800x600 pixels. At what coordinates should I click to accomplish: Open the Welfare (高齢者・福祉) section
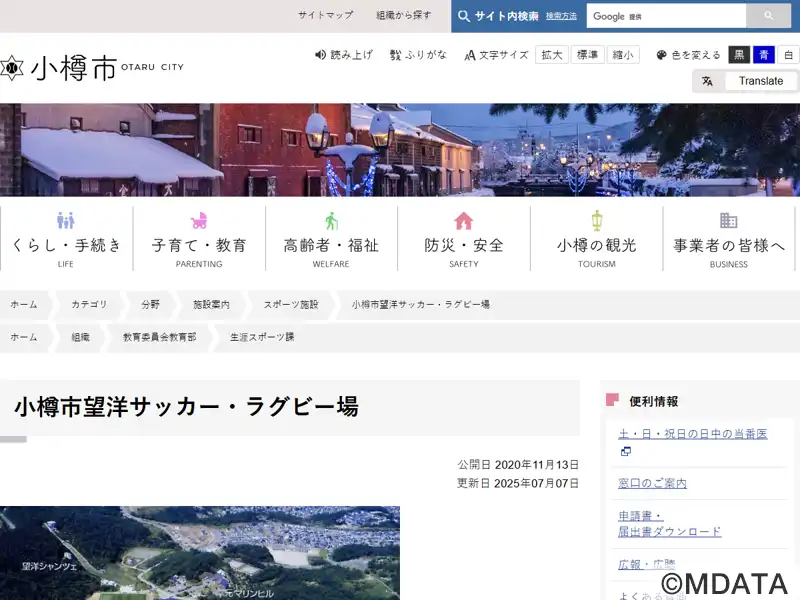(331, 236)
